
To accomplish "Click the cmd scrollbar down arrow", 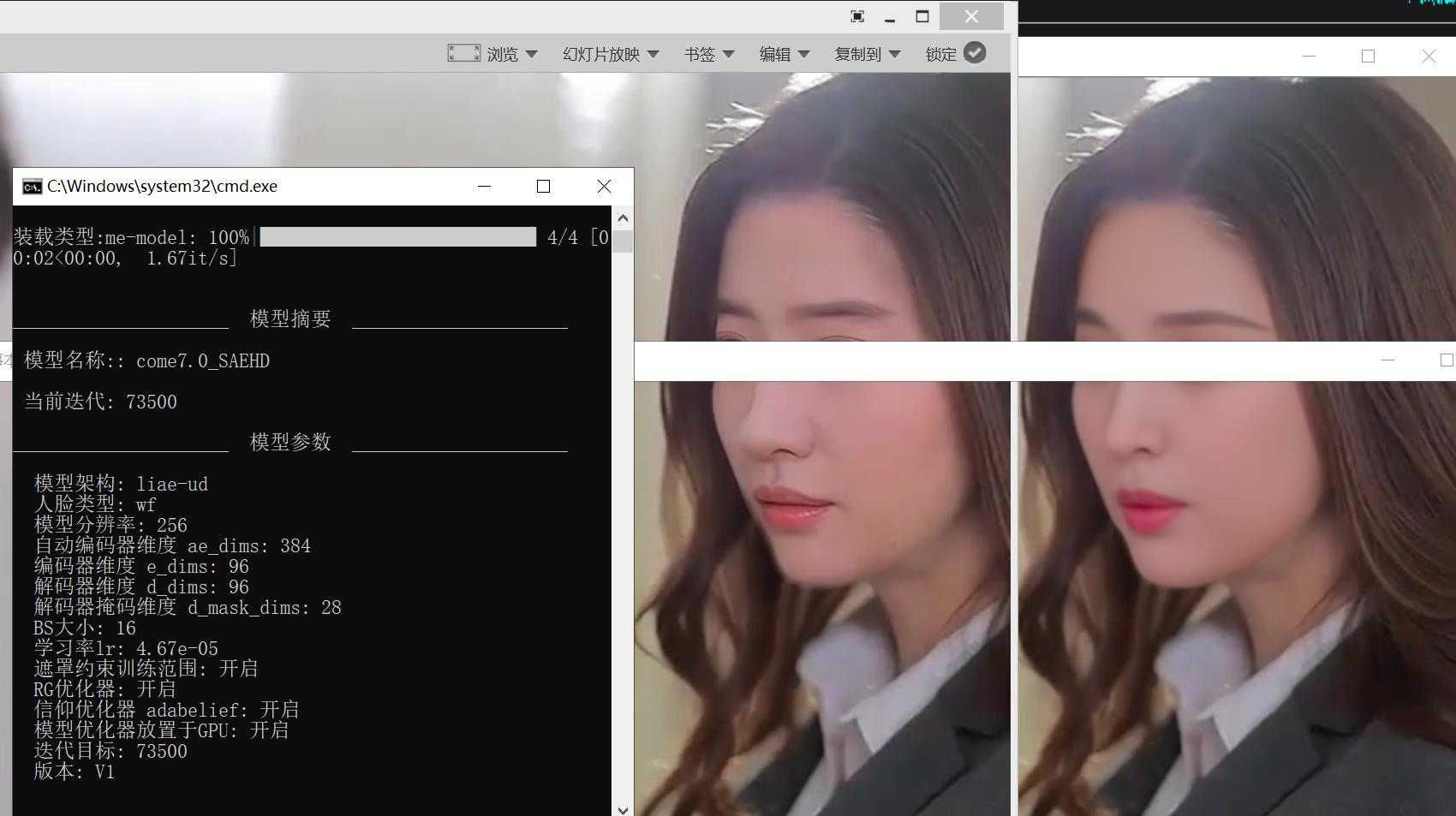I will [x=623, y=809].
